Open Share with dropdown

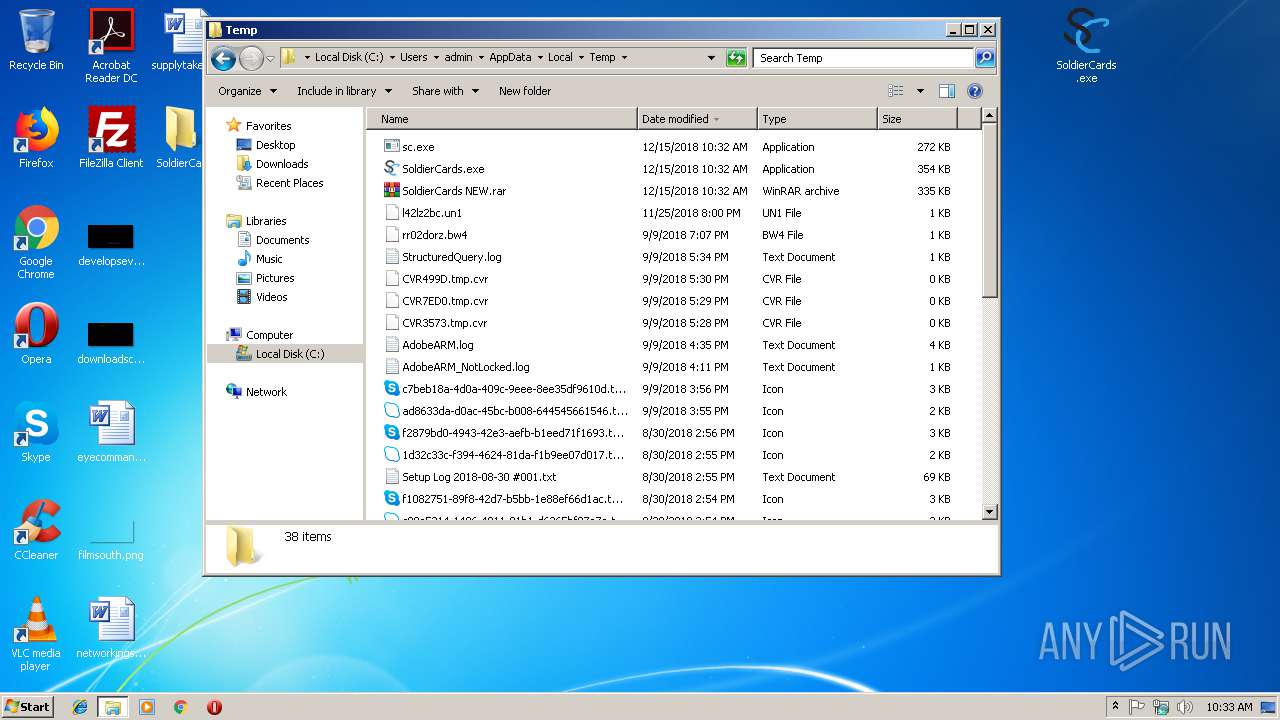click(445, 91)
